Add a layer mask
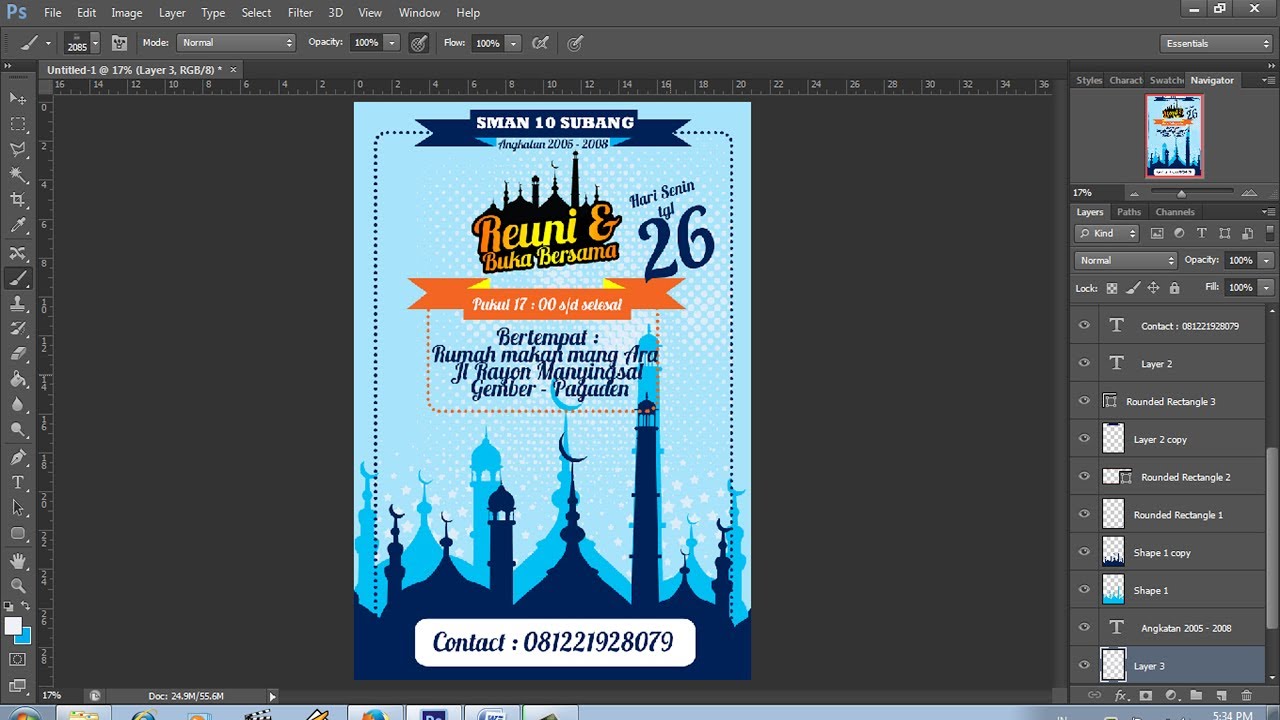The height and width of the screenshot is (720, 1280). point(1146,695)
